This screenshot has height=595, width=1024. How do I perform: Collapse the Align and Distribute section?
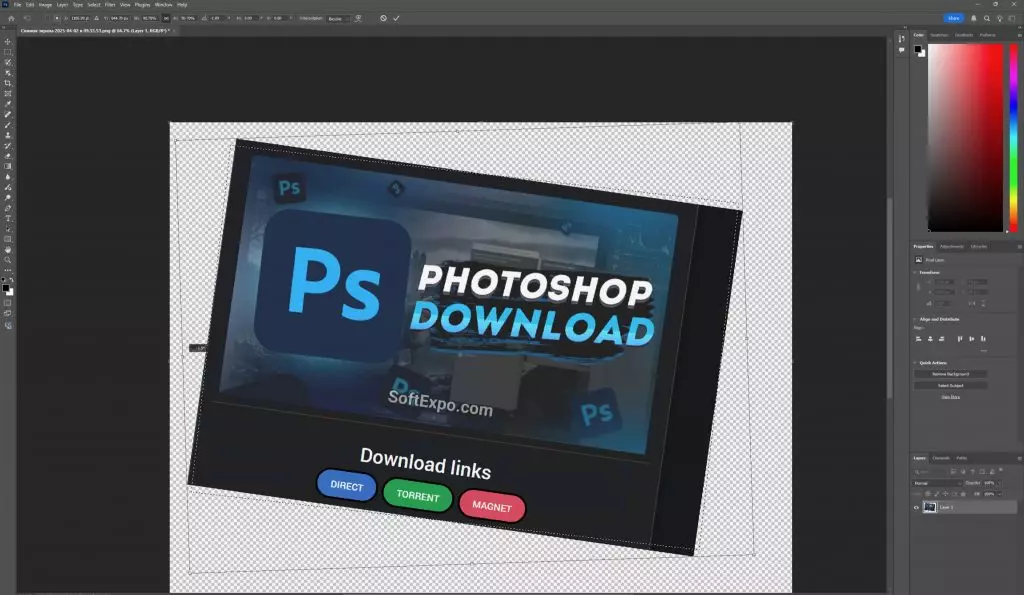(915, 319)
